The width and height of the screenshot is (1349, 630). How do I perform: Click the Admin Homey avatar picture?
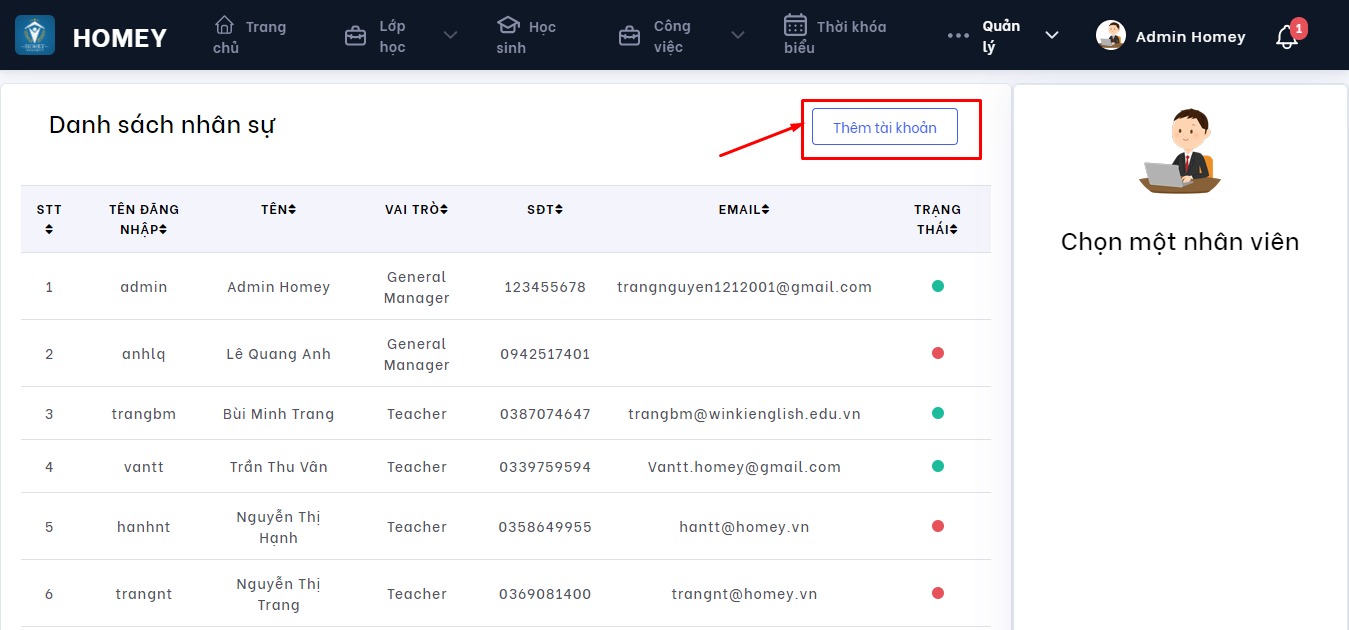[1110, 36]
